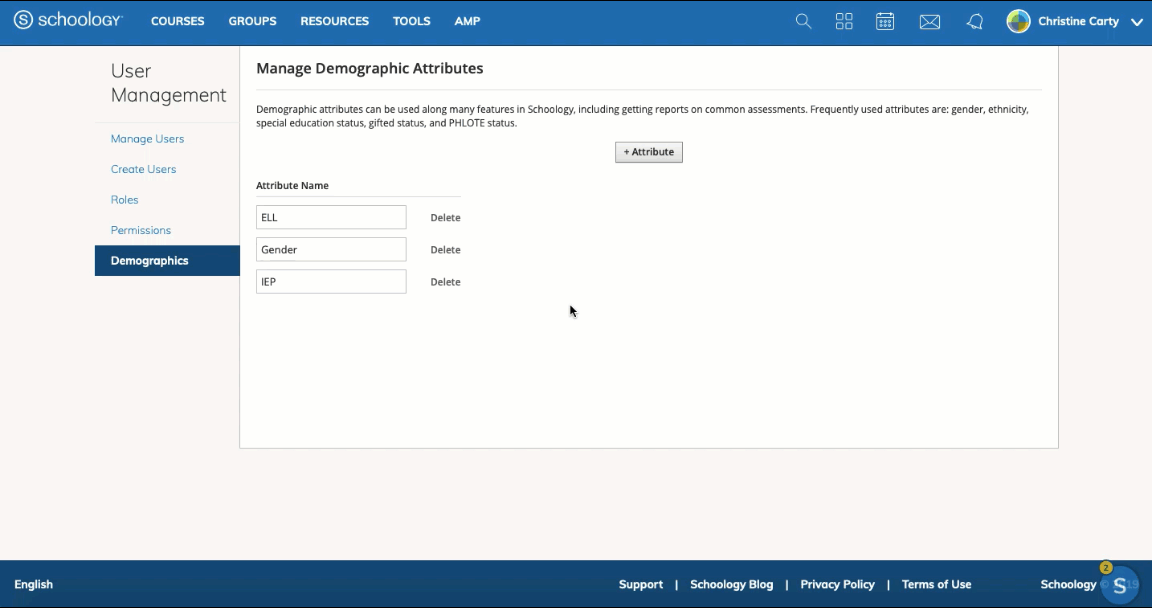1152x608 pixels.
Task: Open the Tools menu
Action: 411,21
